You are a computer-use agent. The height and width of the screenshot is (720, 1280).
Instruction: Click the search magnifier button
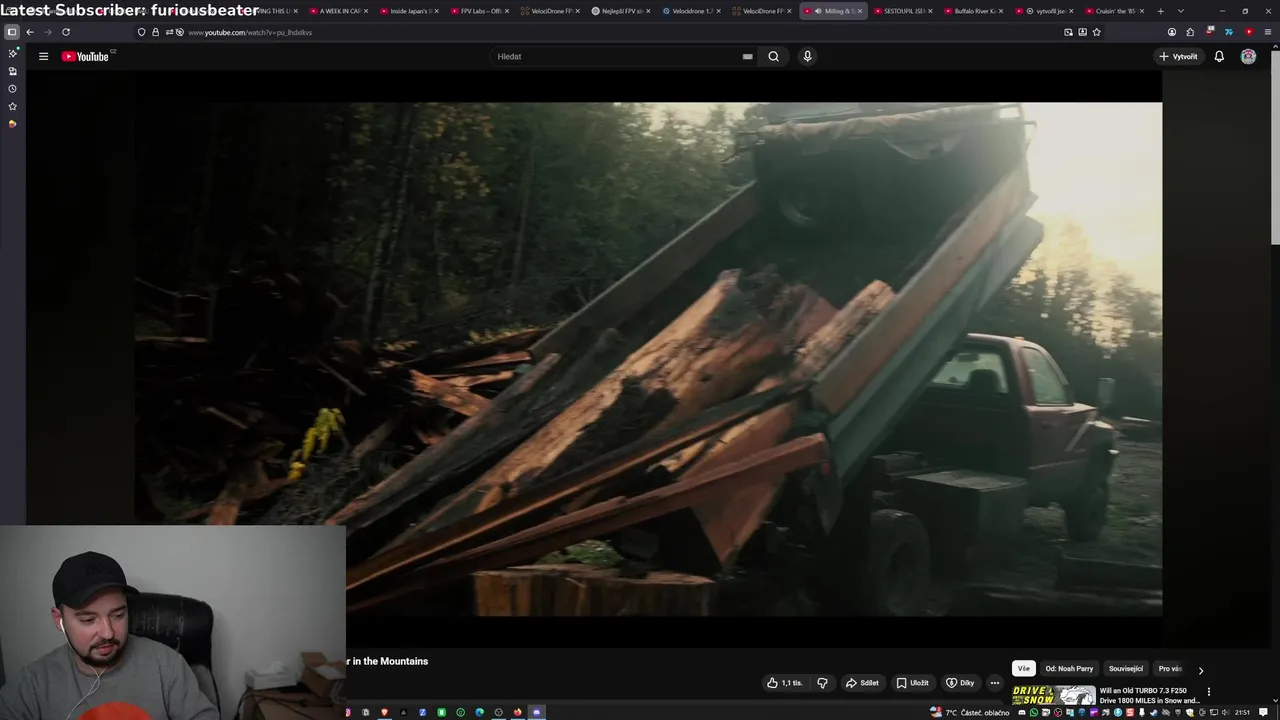(x=773, y=56)
